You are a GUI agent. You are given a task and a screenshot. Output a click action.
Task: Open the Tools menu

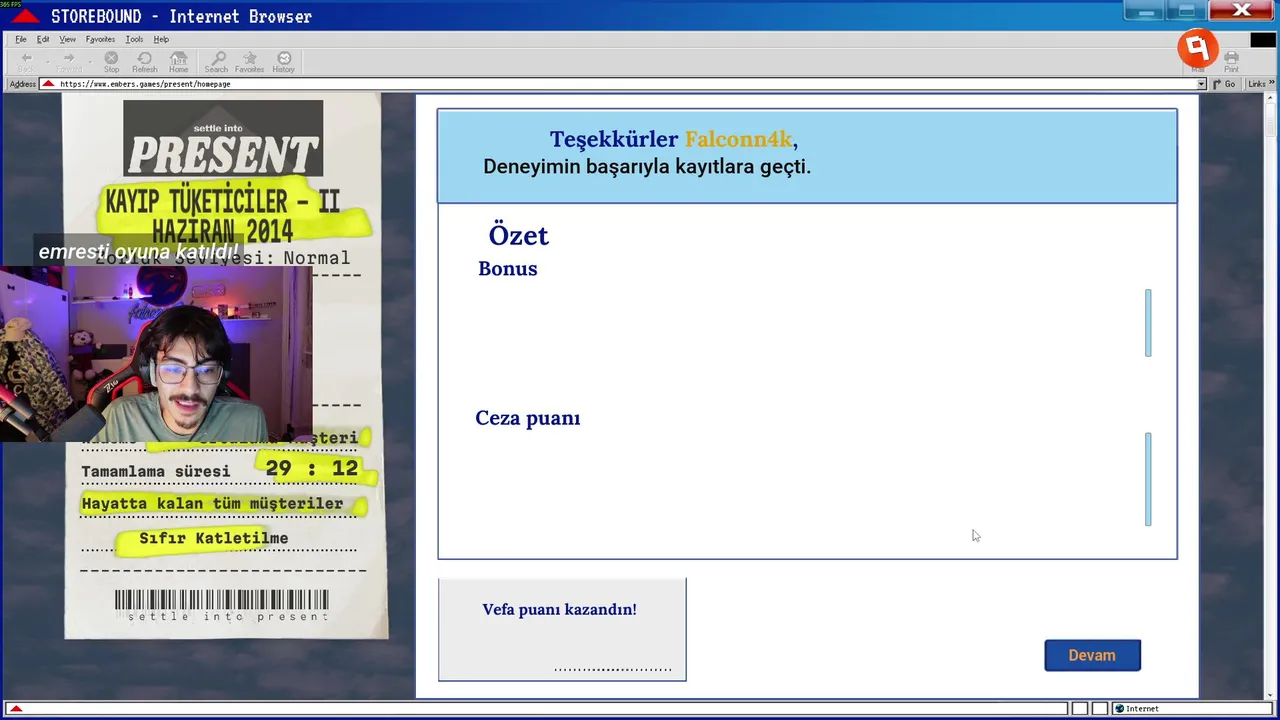coord(134,39)
